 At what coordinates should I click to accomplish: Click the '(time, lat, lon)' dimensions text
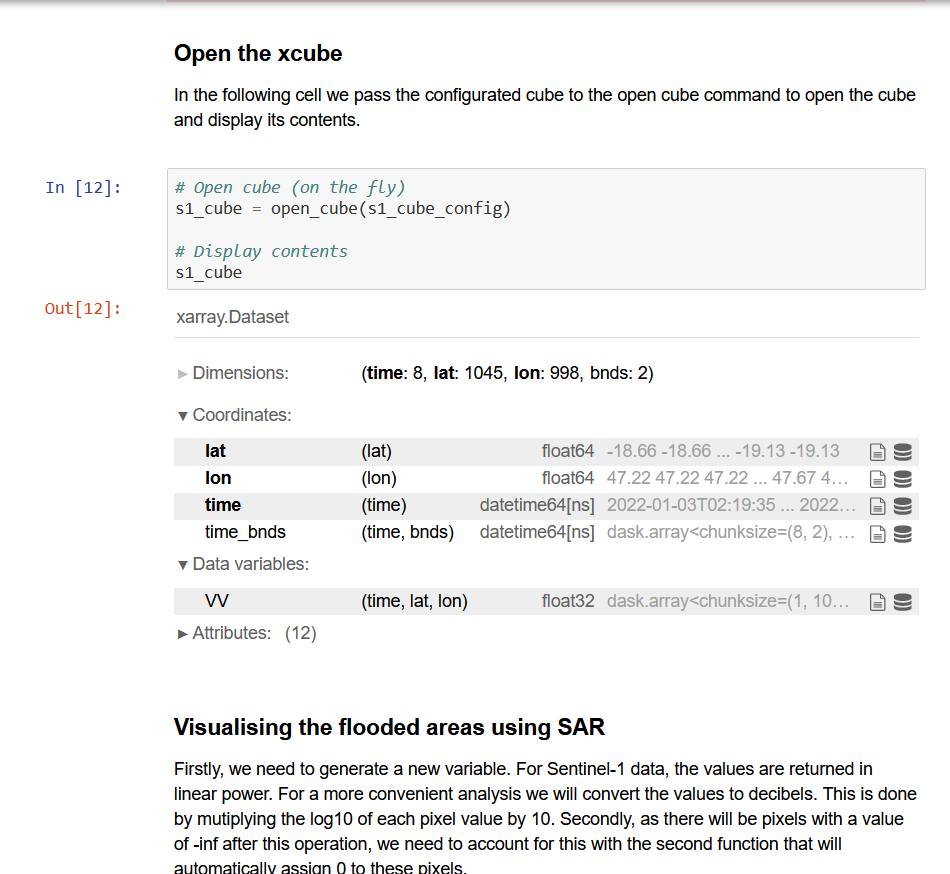(x=414, y=601)
